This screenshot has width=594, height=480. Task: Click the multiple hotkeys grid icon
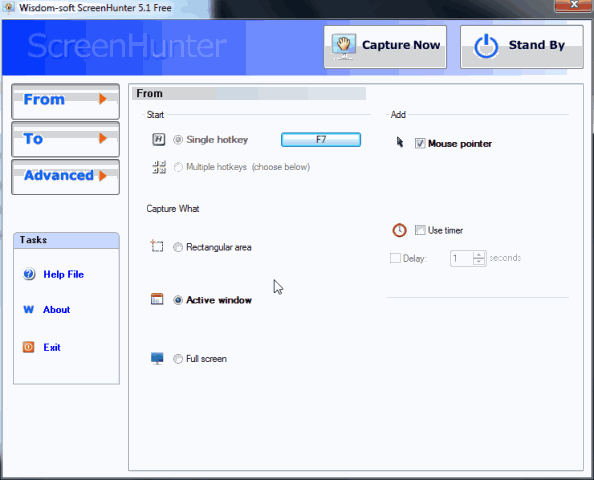coord(159,167)
